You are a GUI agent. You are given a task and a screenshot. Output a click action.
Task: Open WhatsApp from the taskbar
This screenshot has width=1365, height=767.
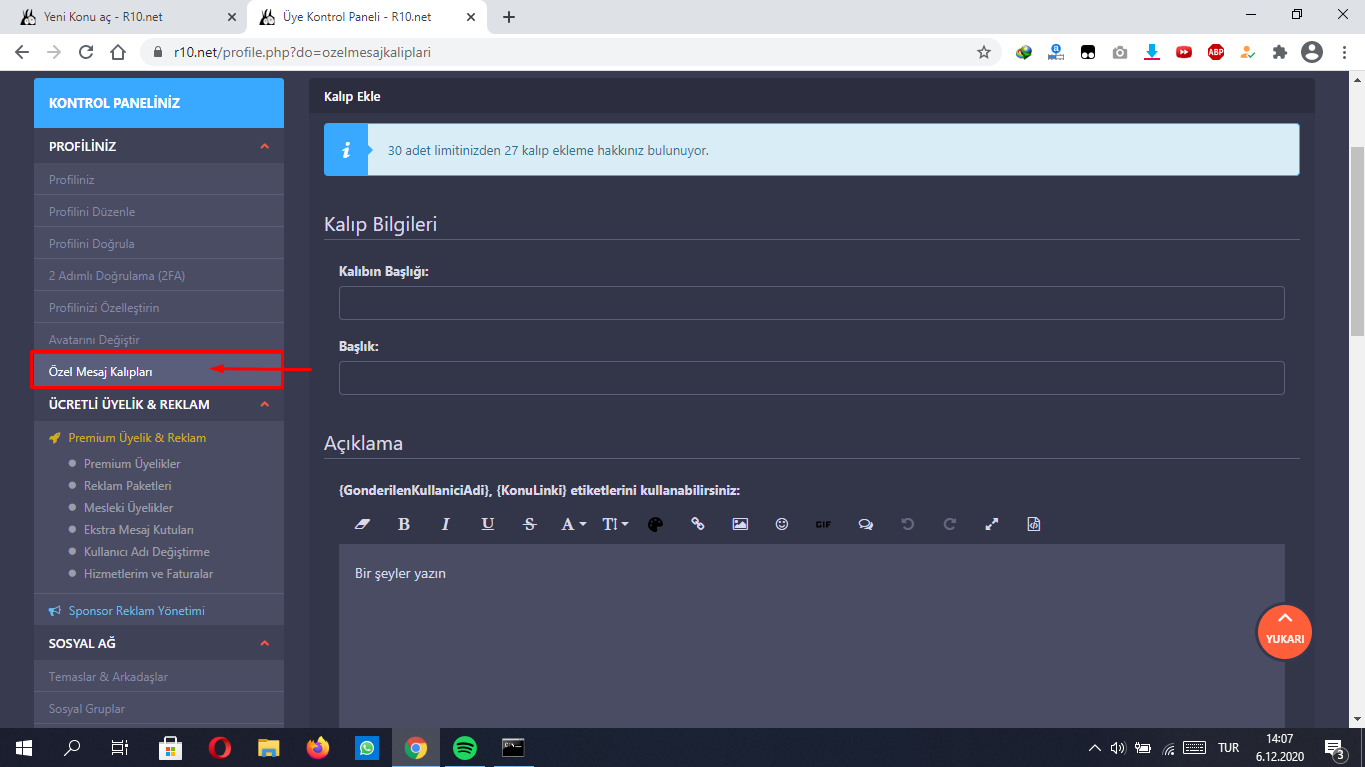click(x=367, y=747)
